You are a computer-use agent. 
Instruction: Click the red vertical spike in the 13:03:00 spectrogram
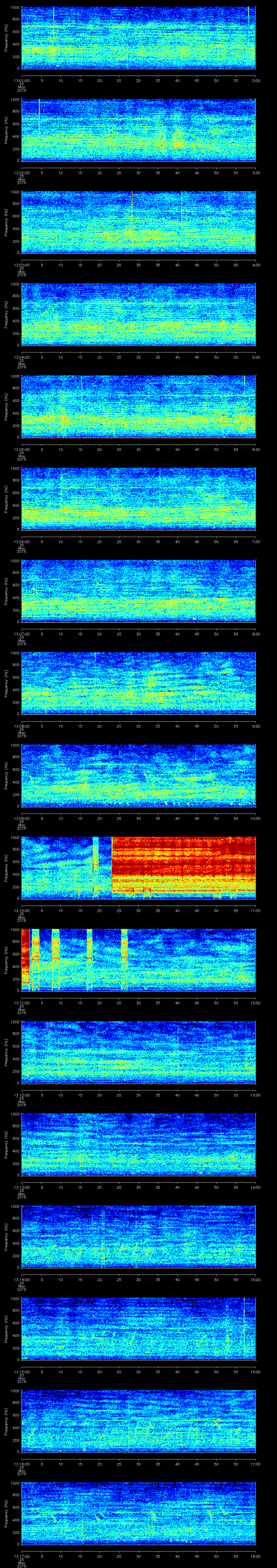tap(131, 219)
